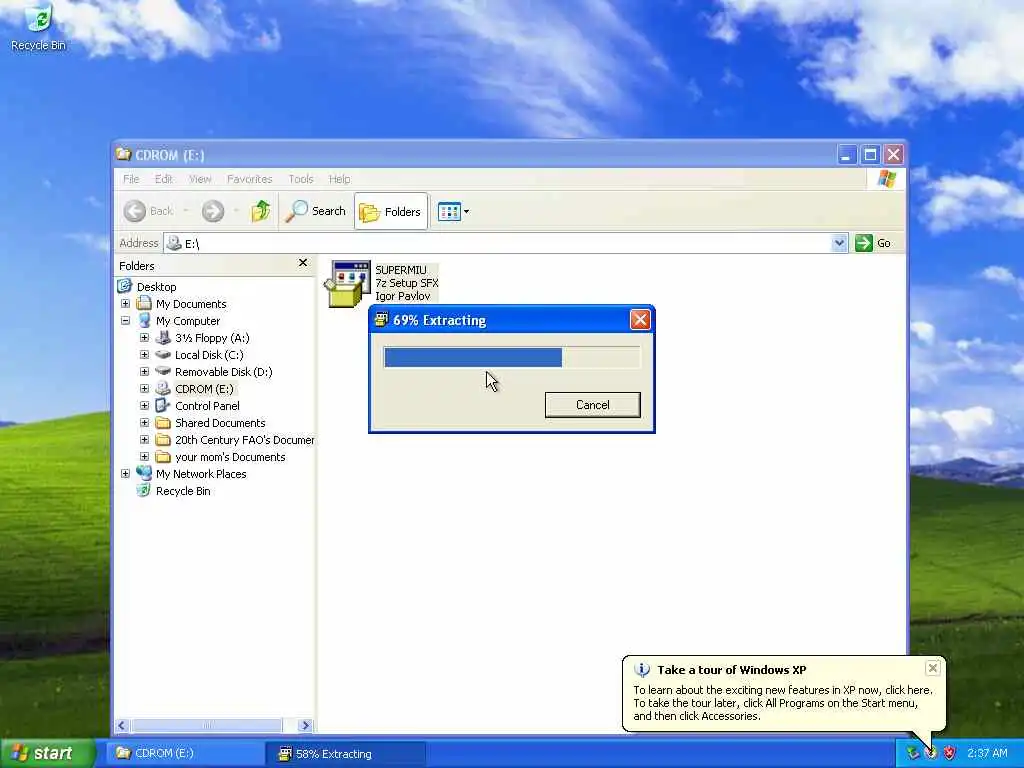
Task: Select Recycle Bin in the folder tree
Action: tap(183, 491)
